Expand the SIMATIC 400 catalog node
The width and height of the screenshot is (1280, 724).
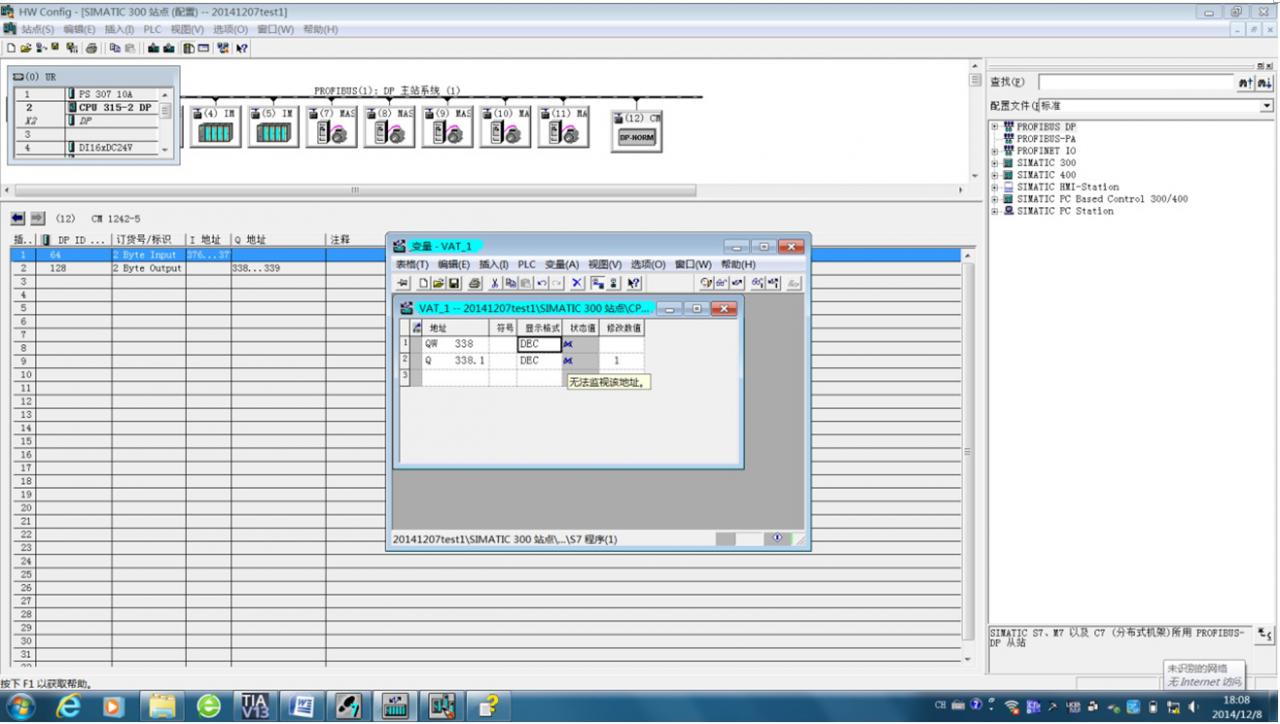coord(995,175)
